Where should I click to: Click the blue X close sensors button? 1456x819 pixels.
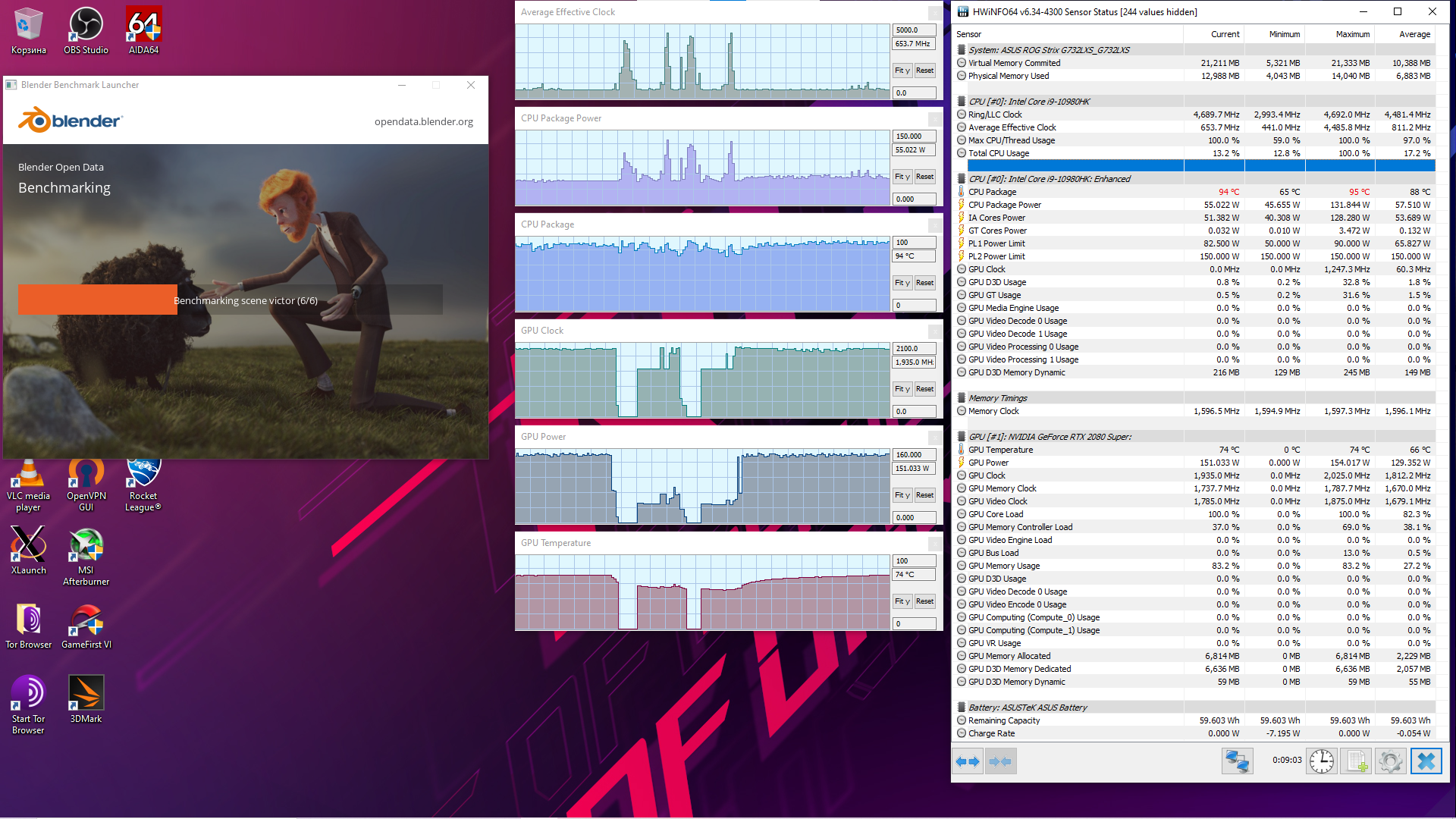[x=1426, y=761]
